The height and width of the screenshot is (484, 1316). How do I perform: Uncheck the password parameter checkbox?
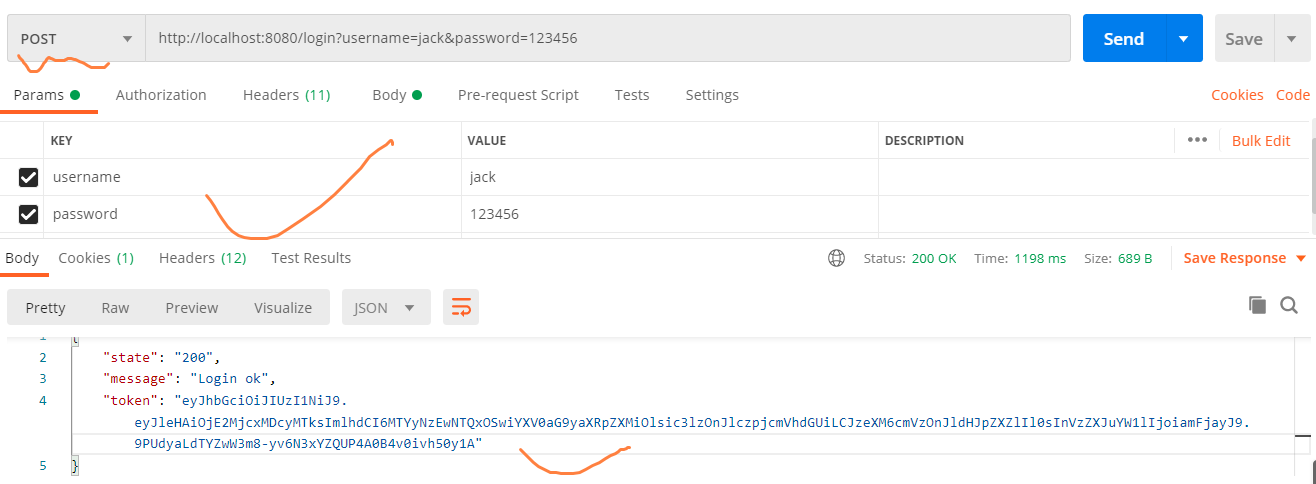click(x=29, y=214)
